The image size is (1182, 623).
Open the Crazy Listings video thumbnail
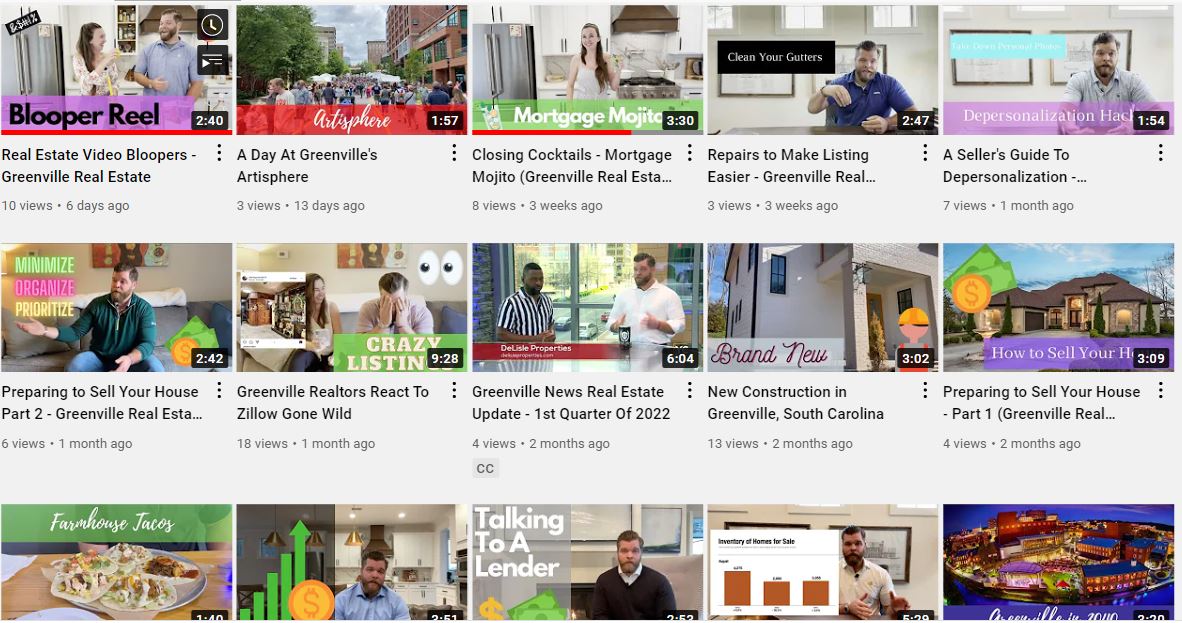click(x=351, y=307)
